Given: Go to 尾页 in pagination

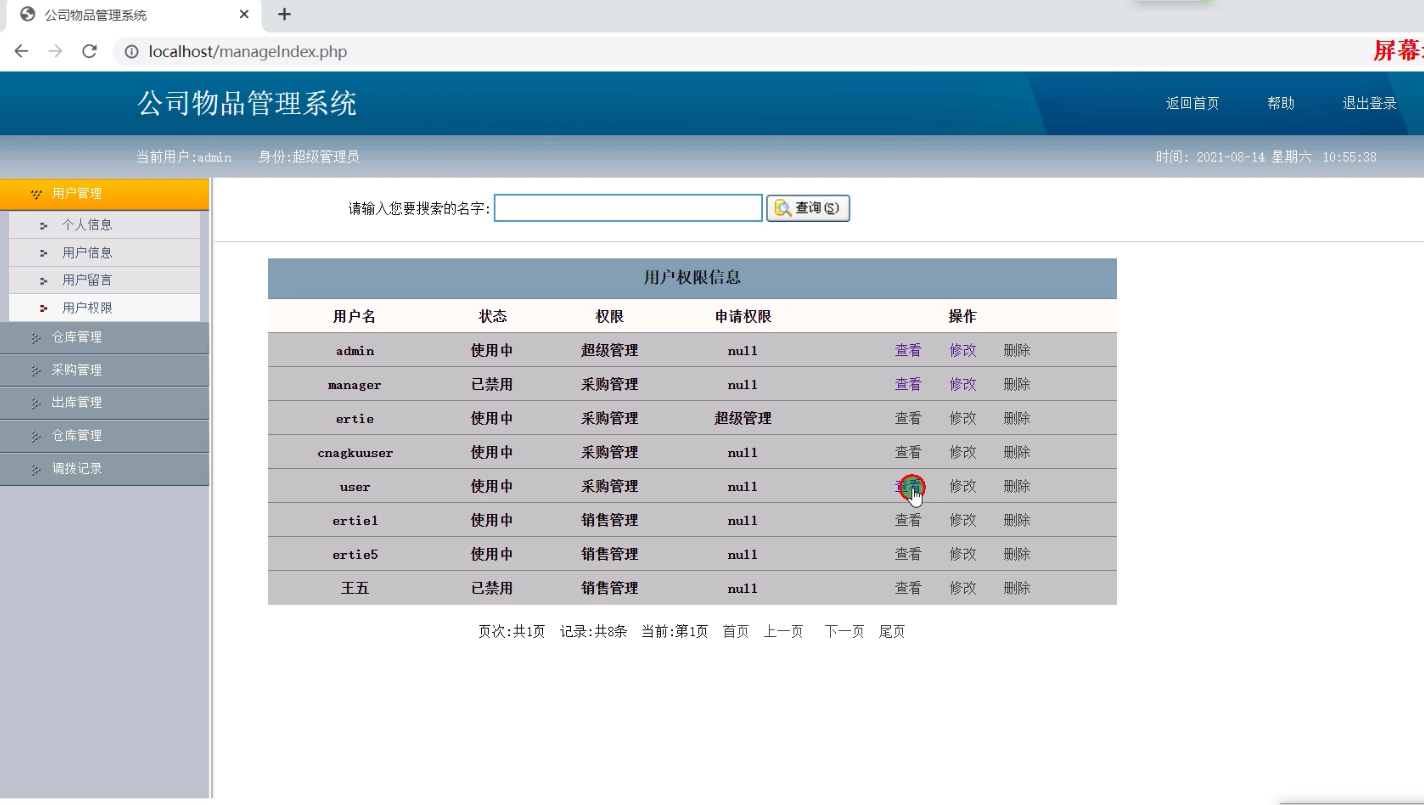Looking at the screenshot, I should tap(892, 632).
